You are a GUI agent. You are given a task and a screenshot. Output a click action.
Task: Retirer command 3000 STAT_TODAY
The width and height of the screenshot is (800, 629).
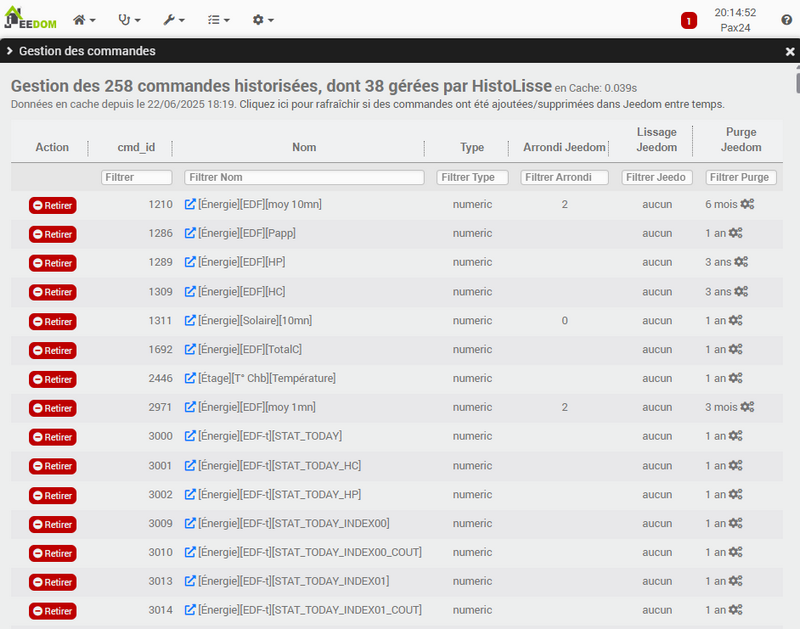(x=53, y=437)
